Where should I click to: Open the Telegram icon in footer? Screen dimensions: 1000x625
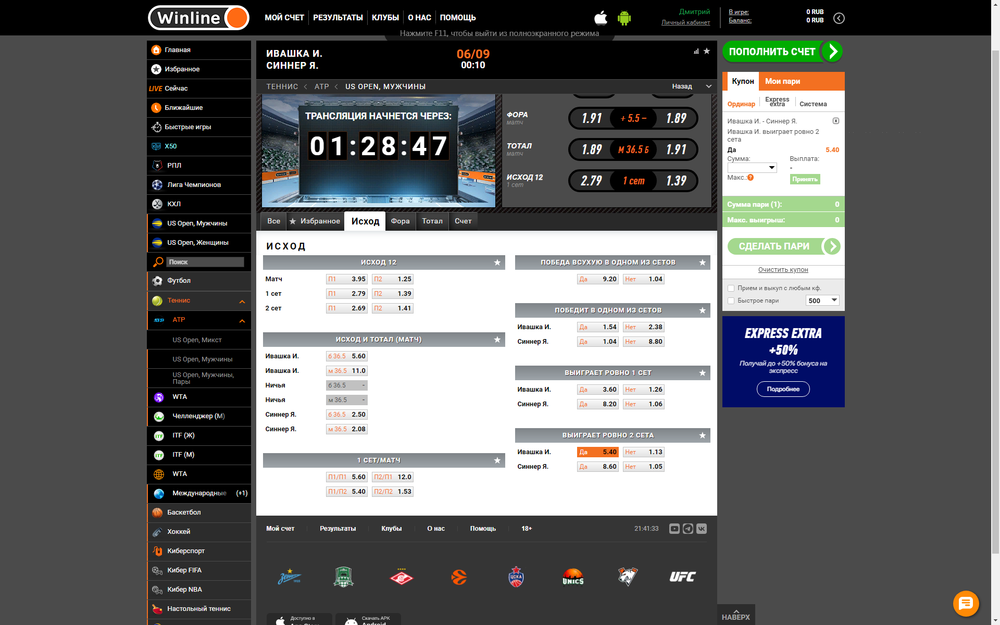(x=688, y=529)
